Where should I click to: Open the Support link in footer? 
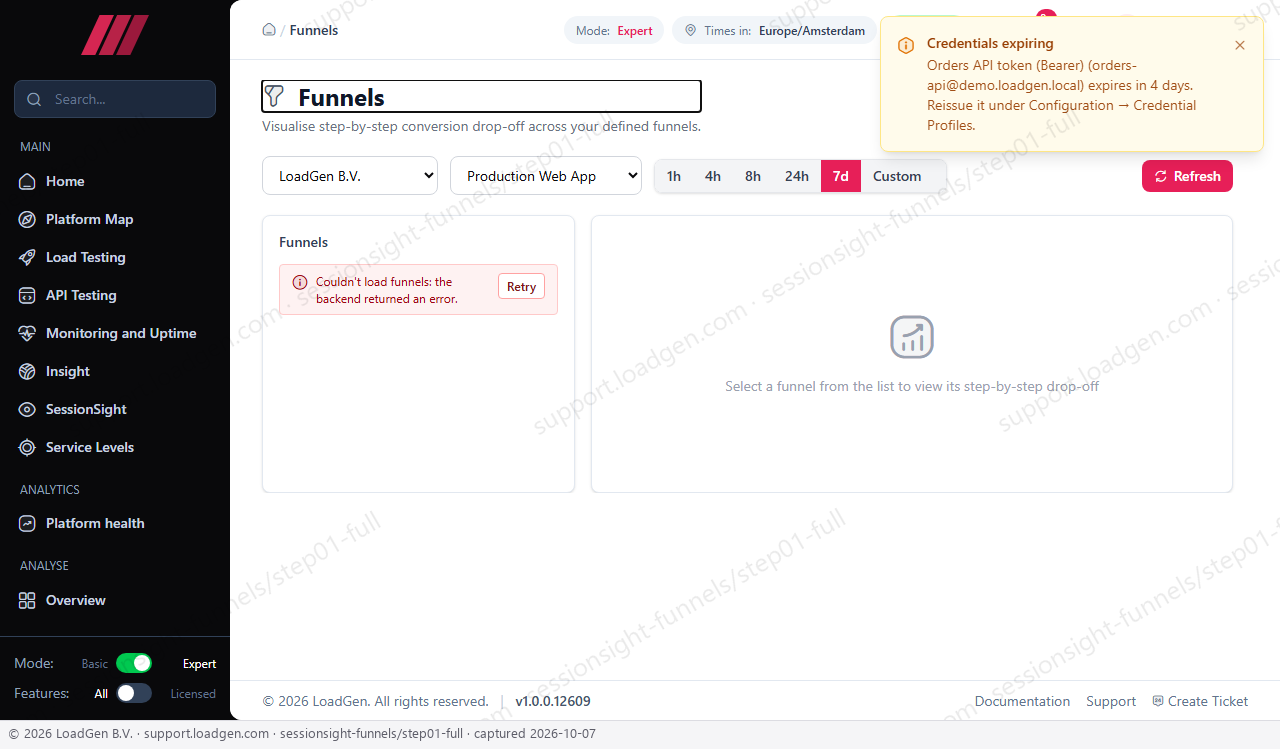click(1111, 701)
